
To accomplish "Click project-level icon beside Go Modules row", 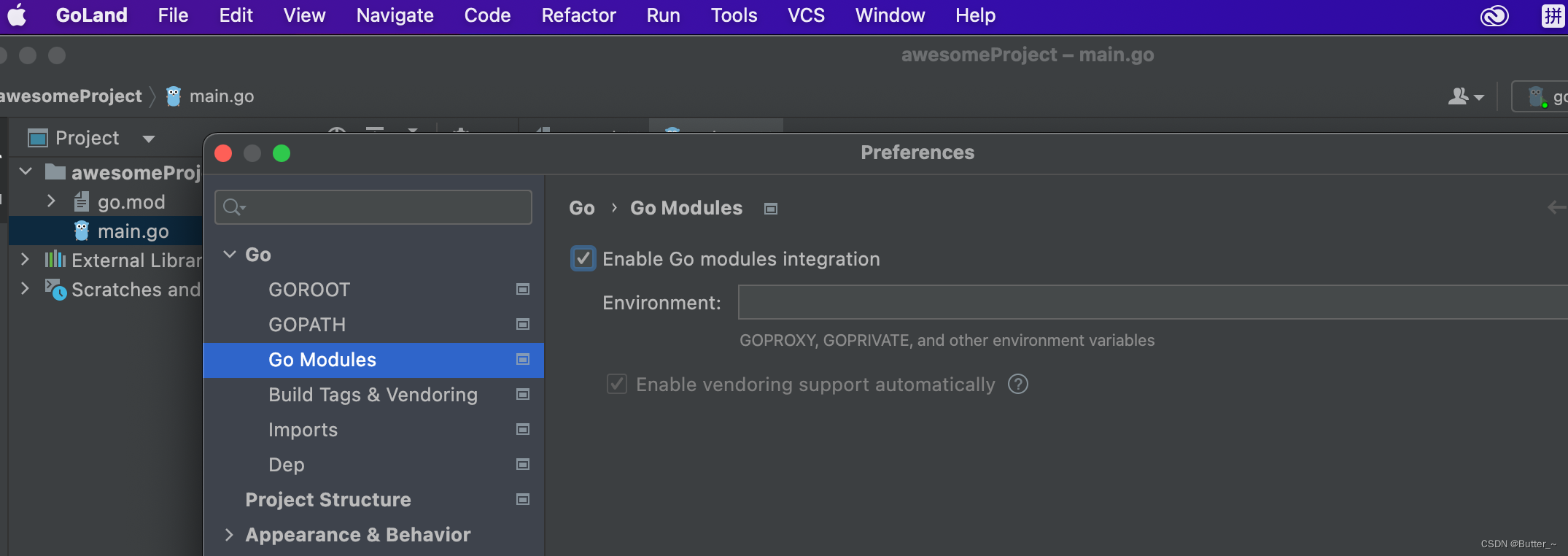I will coord(523,359).
